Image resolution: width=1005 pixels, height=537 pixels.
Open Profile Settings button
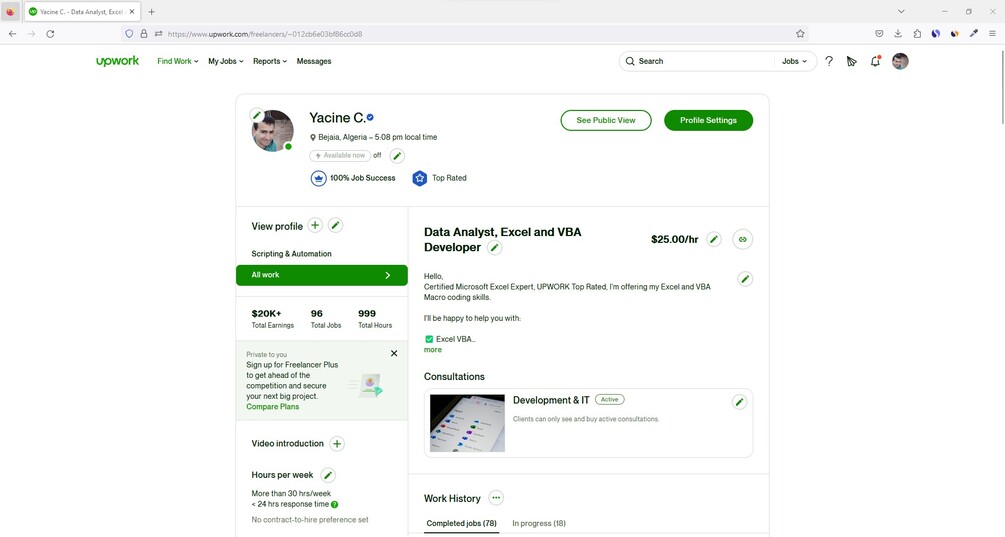point(708,120)
